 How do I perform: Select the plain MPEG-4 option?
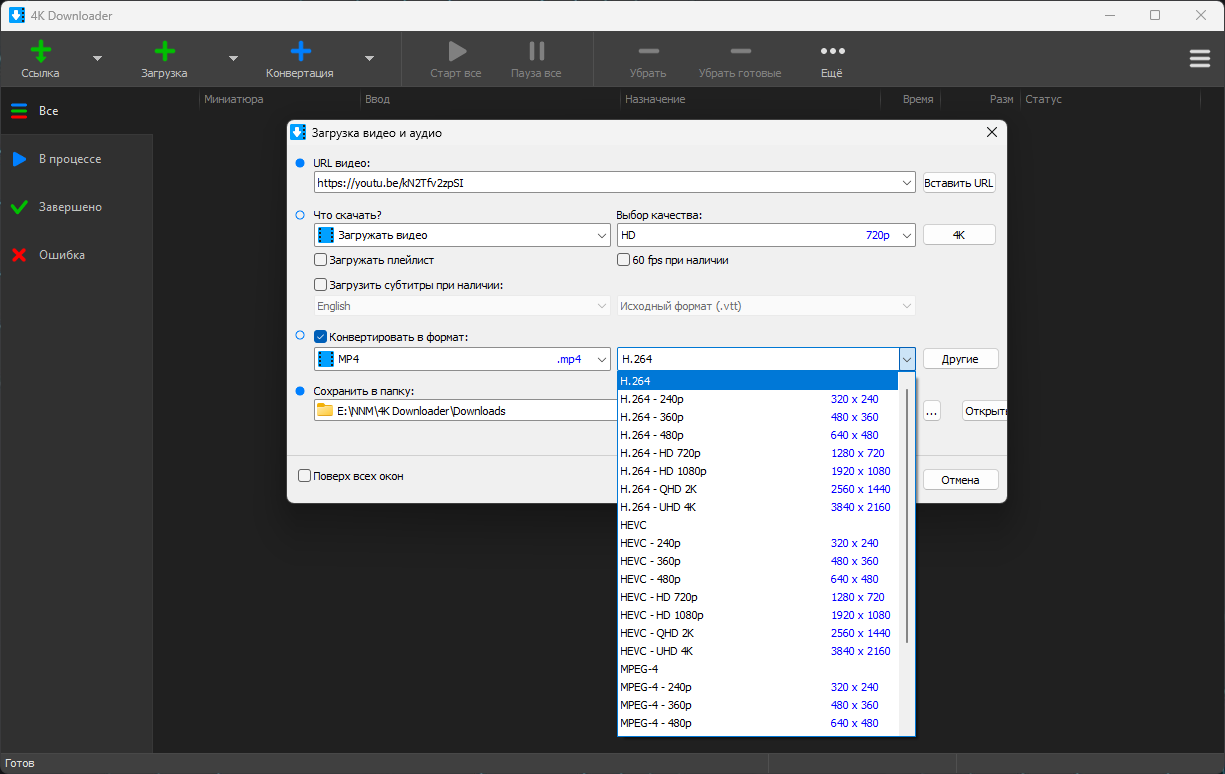tap(758, 669)
